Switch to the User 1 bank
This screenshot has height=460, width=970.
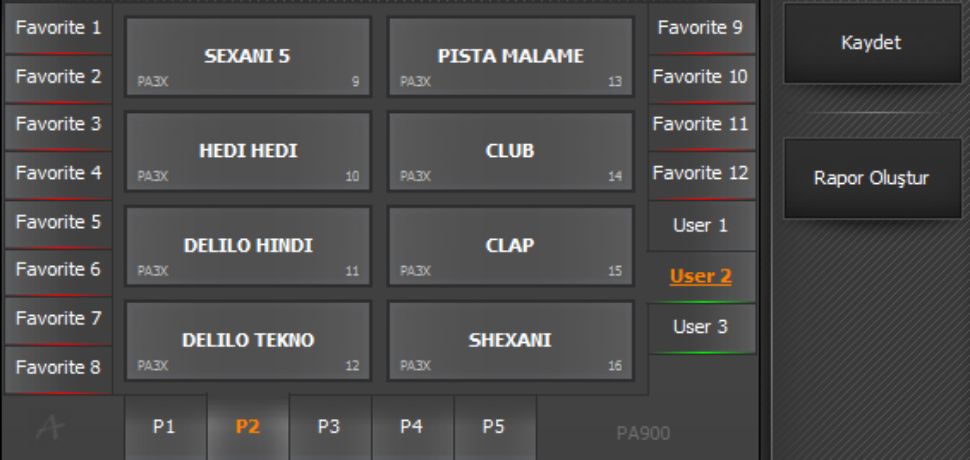click(x=701, y=225)
